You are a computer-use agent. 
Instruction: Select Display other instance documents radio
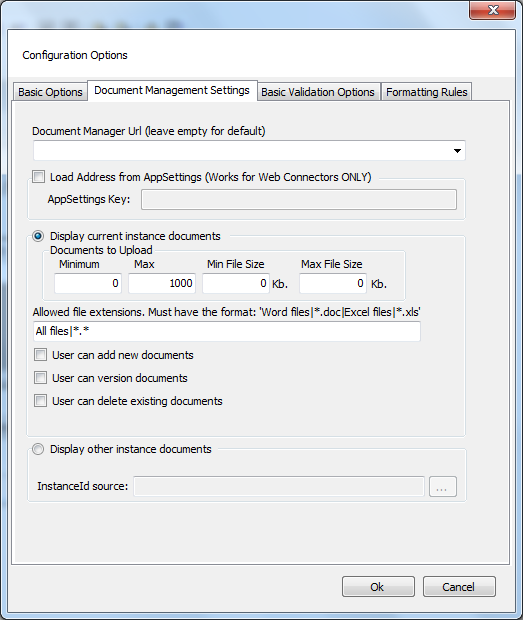tap(38, 449)
